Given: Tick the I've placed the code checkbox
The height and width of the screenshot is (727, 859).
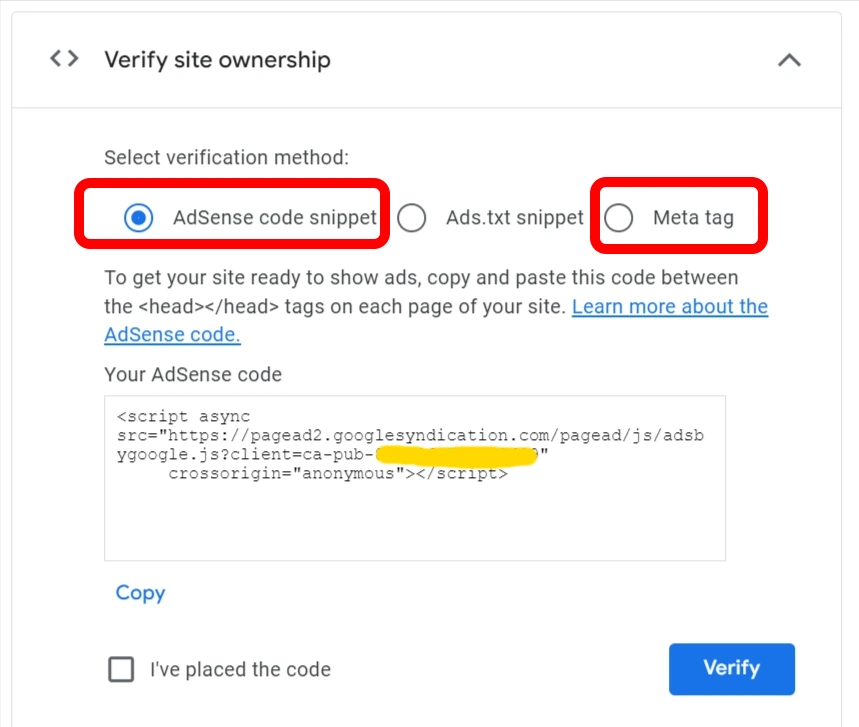Looking at the screenshot, I should coord(121,669).
